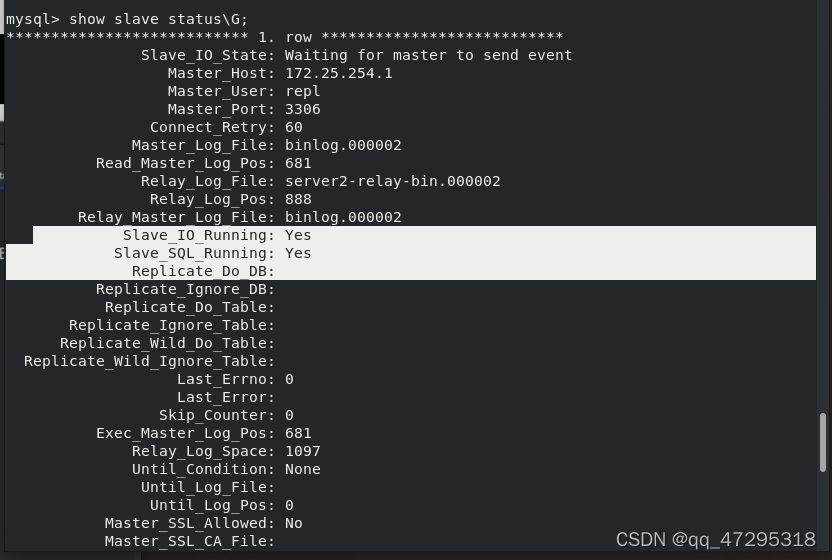Click the Slave_IO_Running Yes value

[298, 235]
